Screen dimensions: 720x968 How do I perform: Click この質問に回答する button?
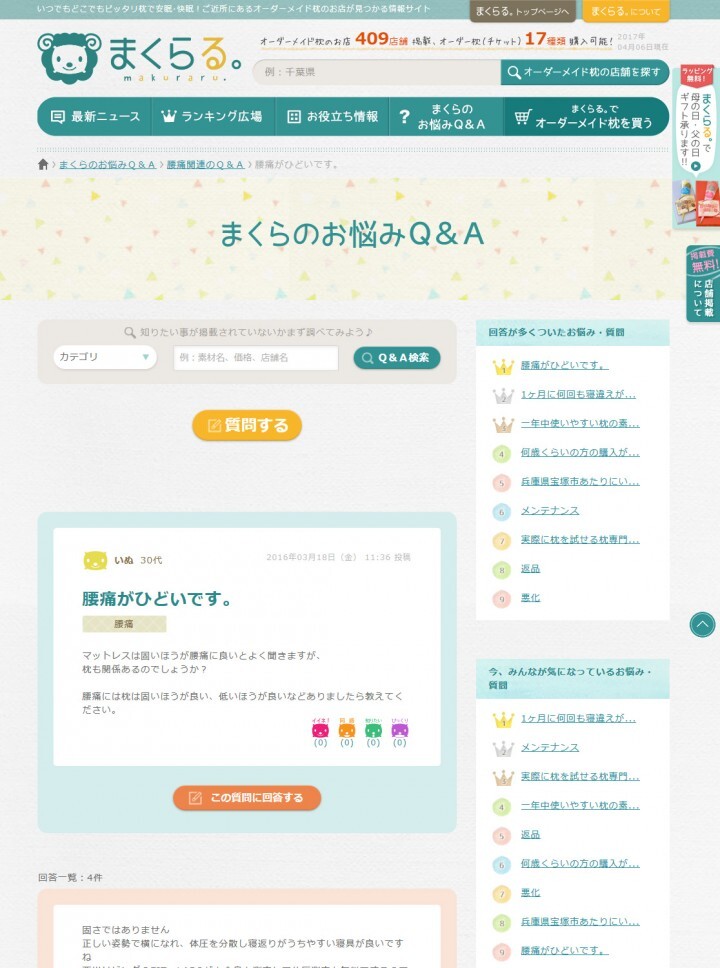click(247, 798)
